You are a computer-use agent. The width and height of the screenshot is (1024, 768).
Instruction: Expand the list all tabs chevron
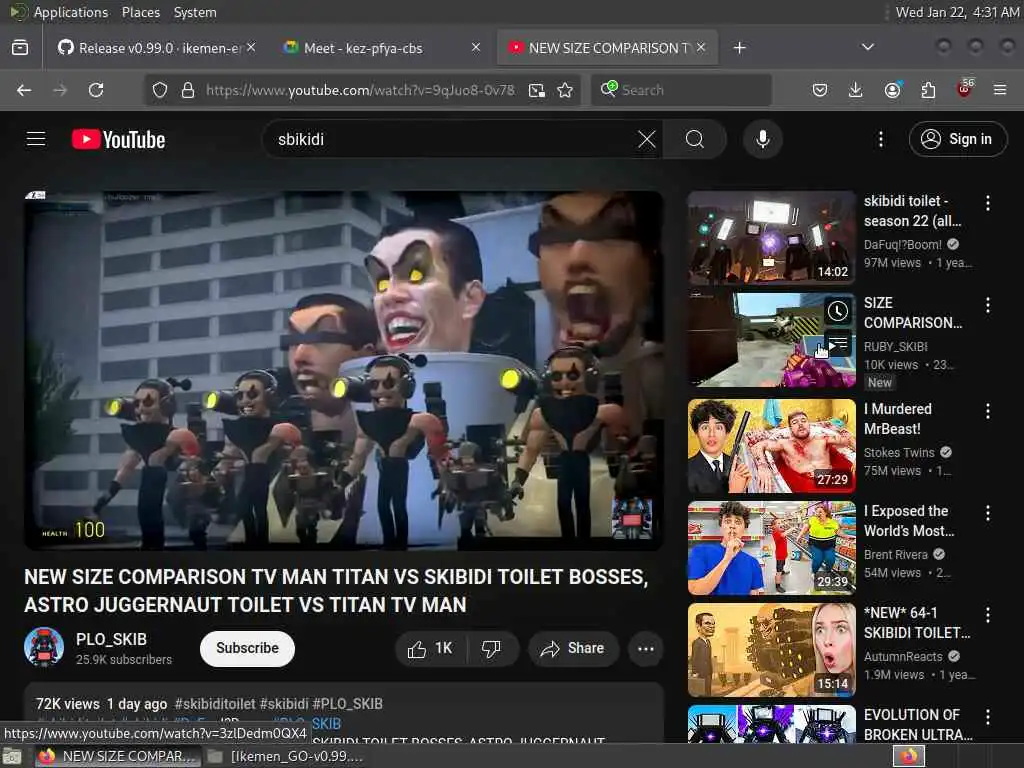(x=867, y=48)
